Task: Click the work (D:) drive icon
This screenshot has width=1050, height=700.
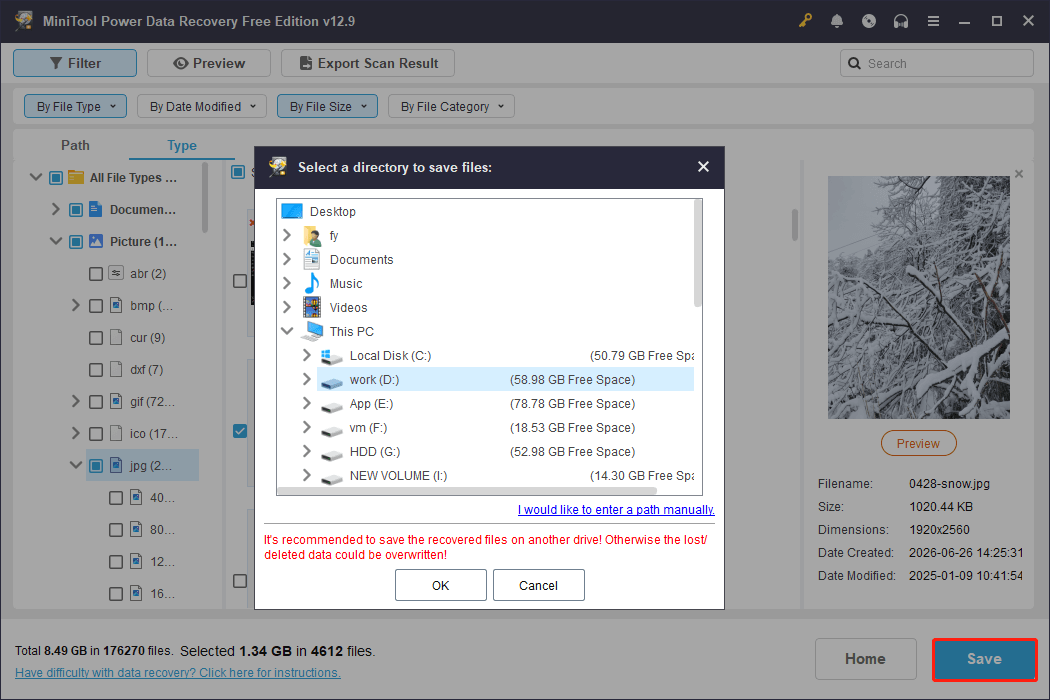Action: click(331, 382)
